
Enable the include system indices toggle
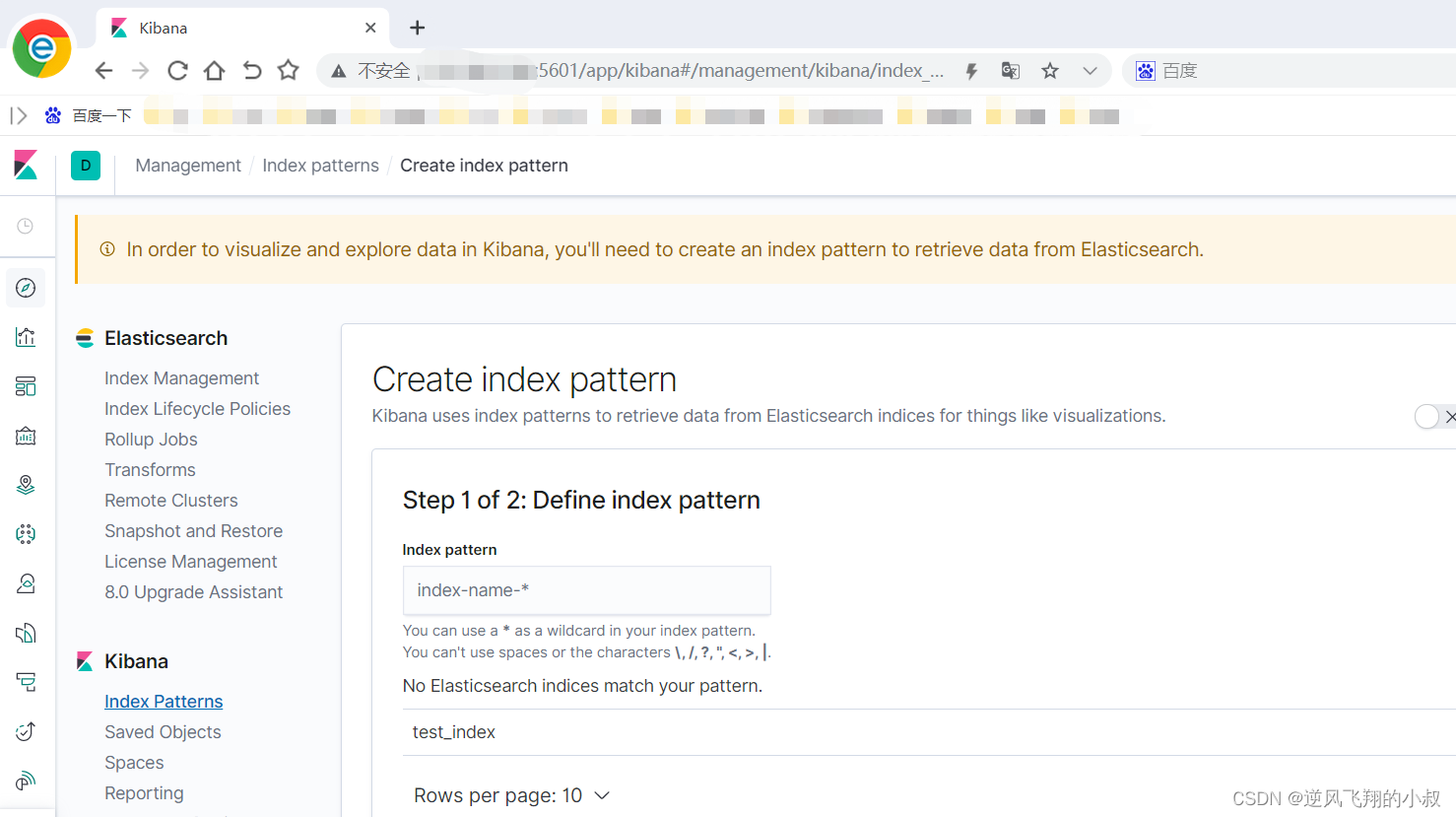[x=1426, y=416]
